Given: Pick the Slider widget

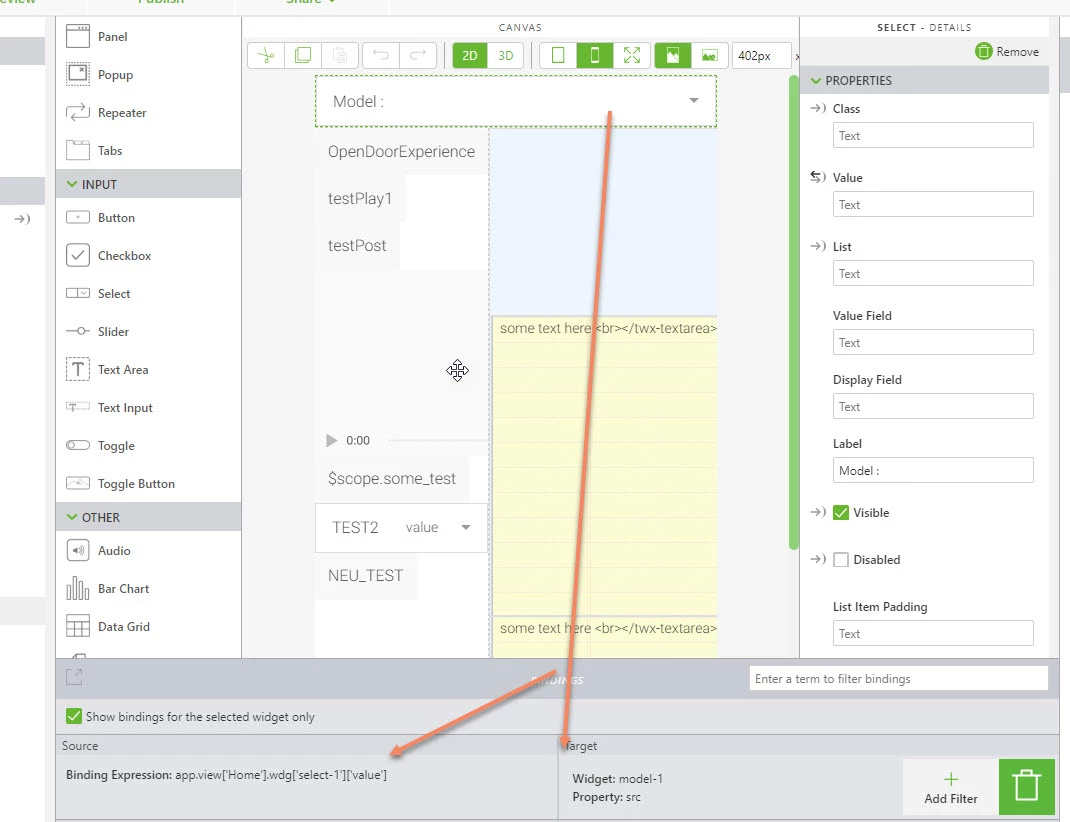Looking at the screenshot, I should pyautogui.click(x=98, y=332).
